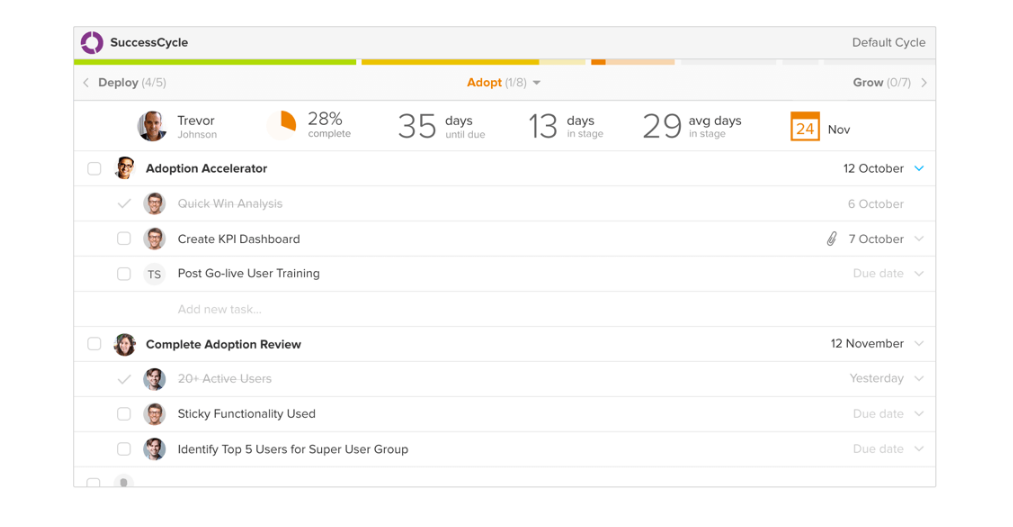Click the Default Cycle label
Image resolution: width=1013 pixels, height=527 pixels.
[x=888, y=43]
